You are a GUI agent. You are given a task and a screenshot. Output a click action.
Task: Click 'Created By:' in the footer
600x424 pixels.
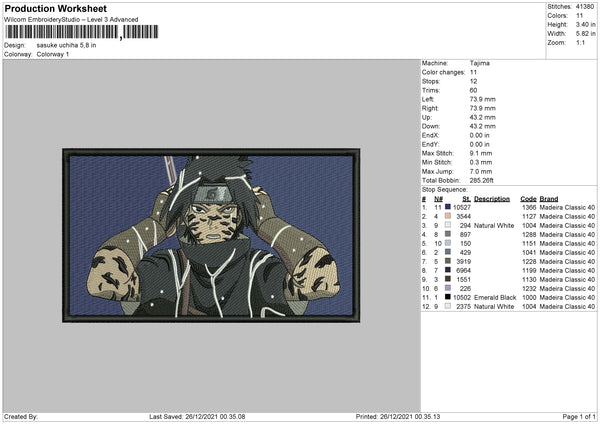tap(21, 416)
